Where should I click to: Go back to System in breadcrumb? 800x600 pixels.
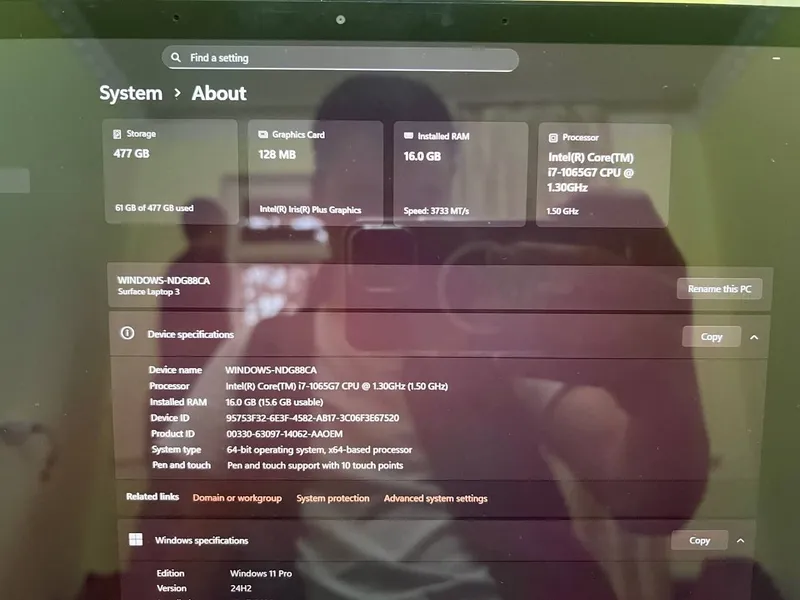131,93
